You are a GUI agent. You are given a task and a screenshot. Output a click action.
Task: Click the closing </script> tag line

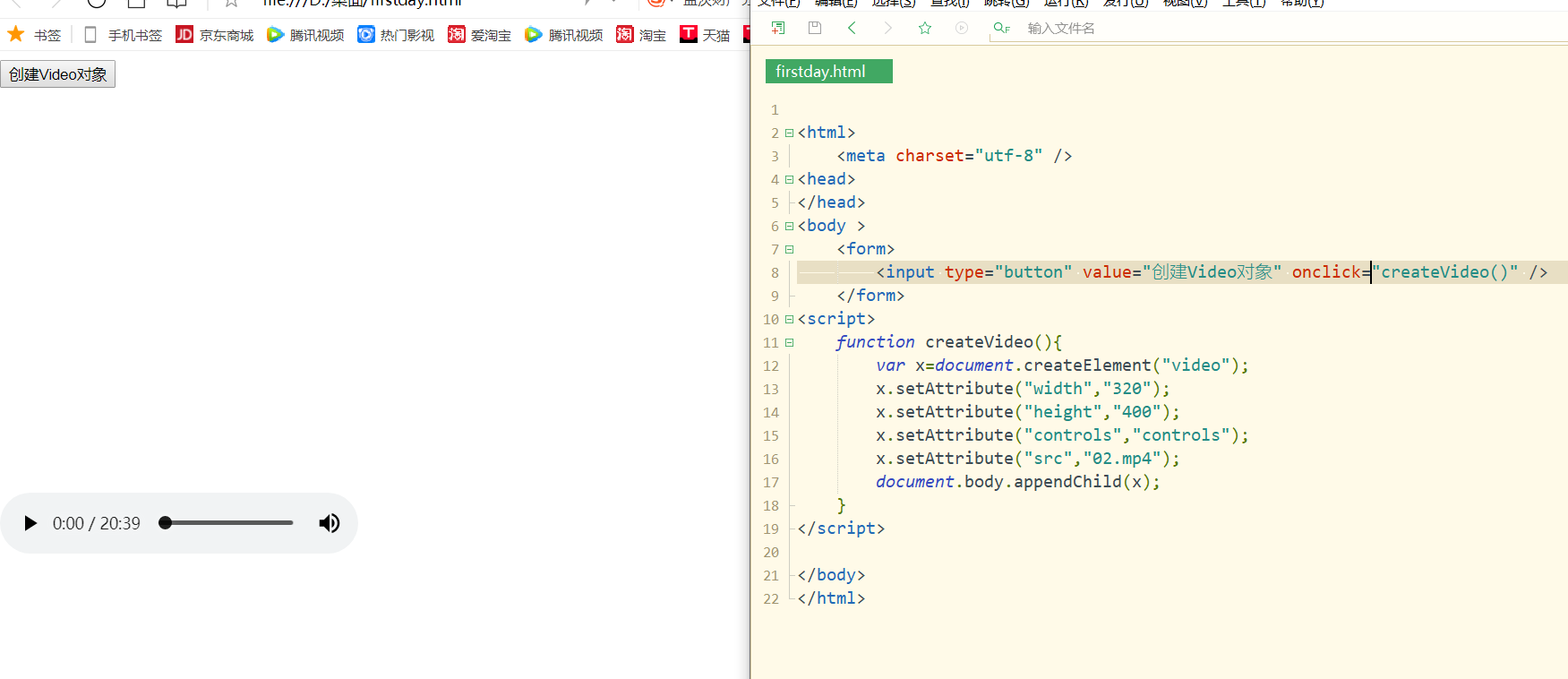coord(841,529)
